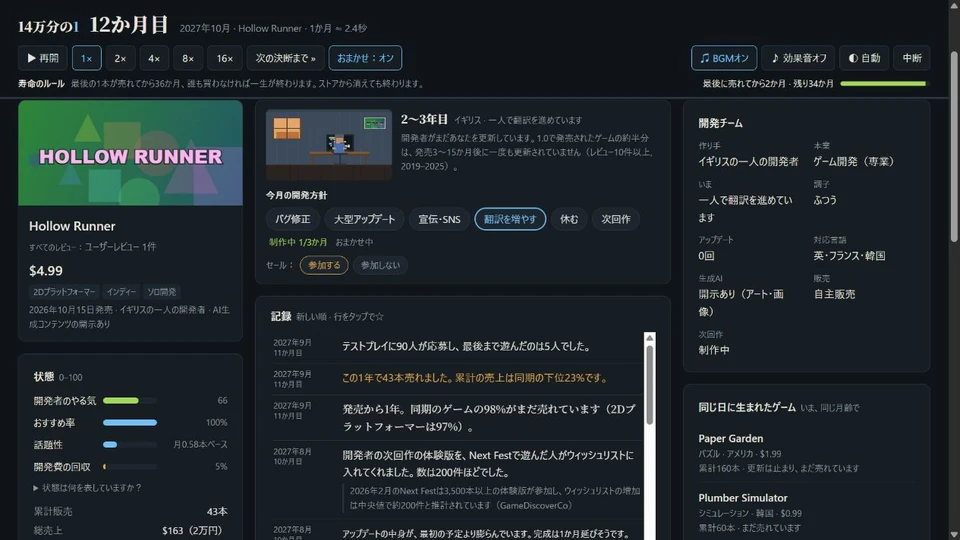Star the アップデートの中身が record row

click(x=458, y=531)
